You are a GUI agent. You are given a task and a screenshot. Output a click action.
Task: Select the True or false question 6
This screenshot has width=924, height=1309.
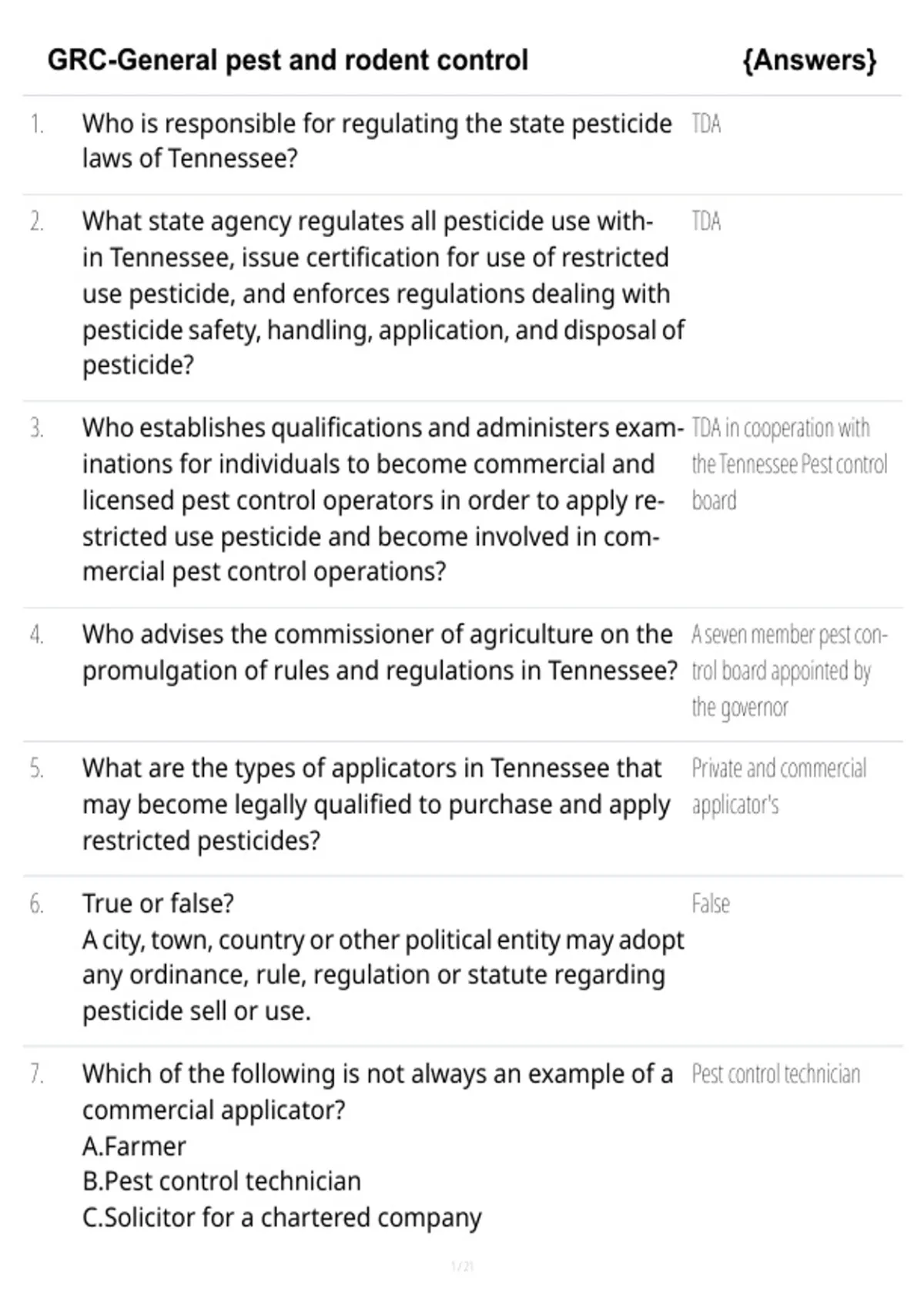(383, 957)
